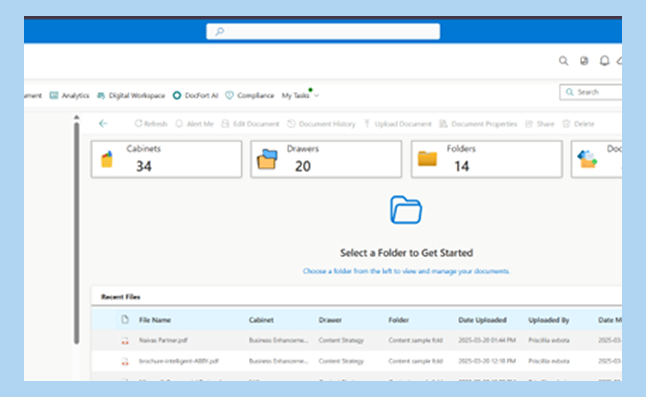The height and width of the screenshot is (397, 646).
Task: Click the Compliance shield icon
Action: coord(229,96)
